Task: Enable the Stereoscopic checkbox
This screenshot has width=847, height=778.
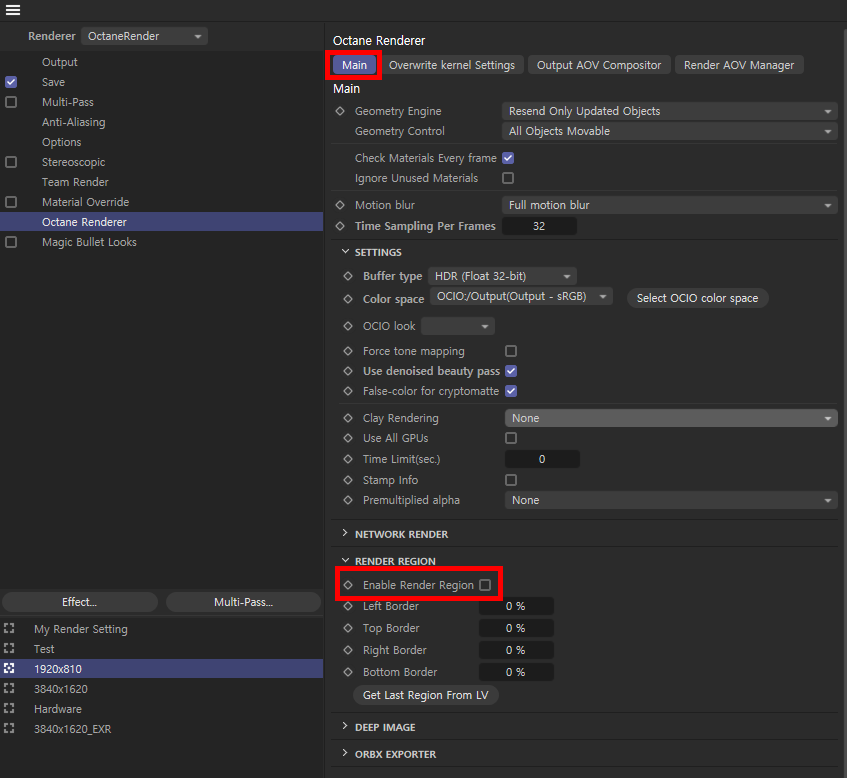Action: [11, 162]
